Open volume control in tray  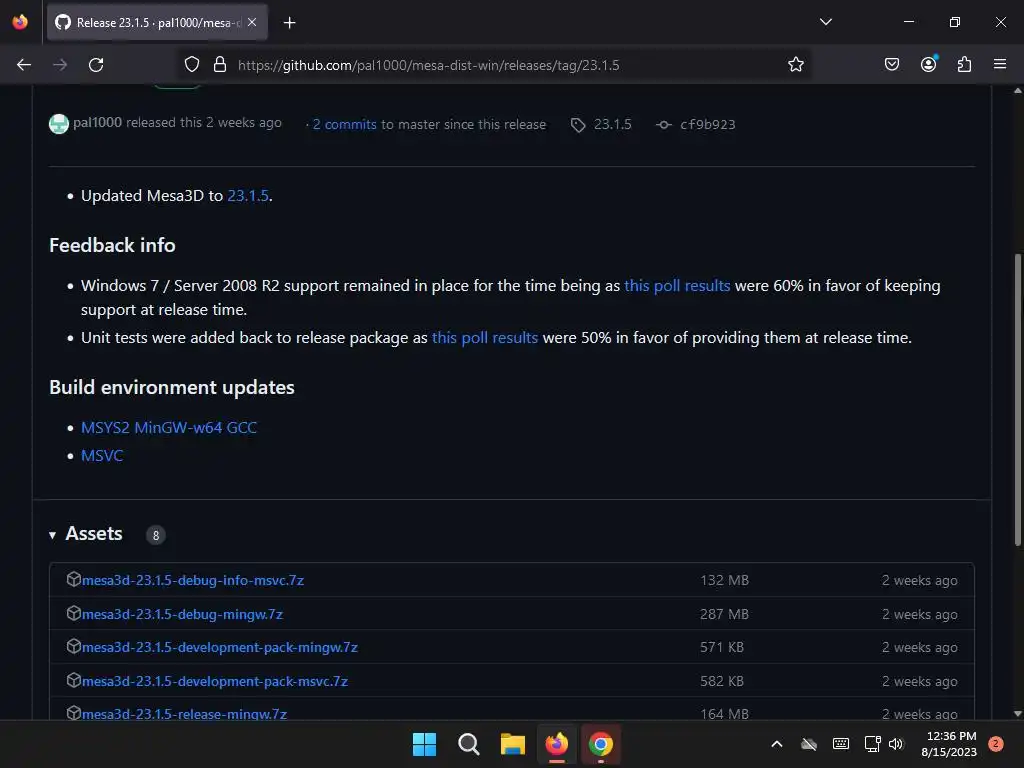point(896,744)
